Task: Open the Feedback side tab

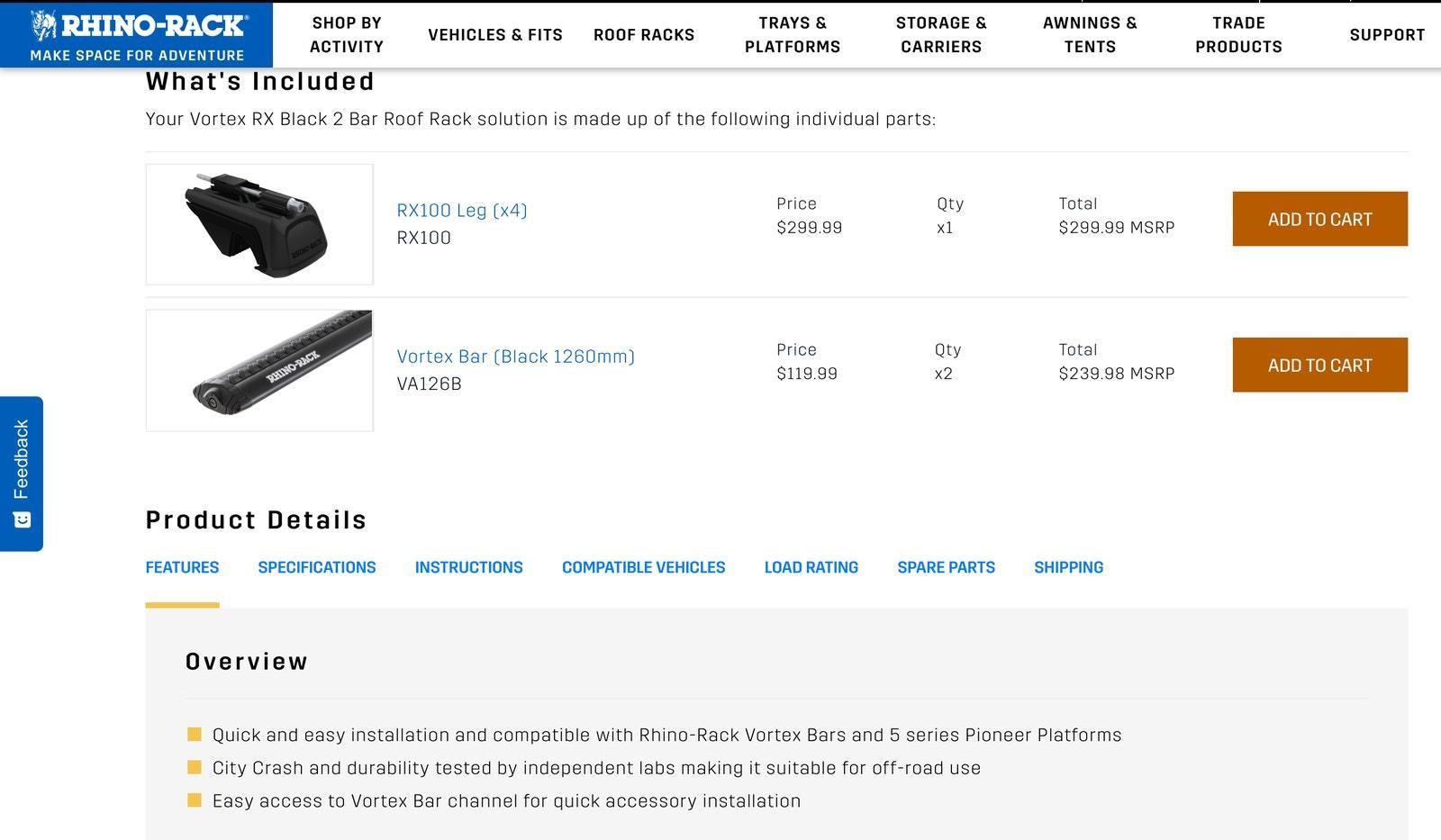Action: coord(22,459)
